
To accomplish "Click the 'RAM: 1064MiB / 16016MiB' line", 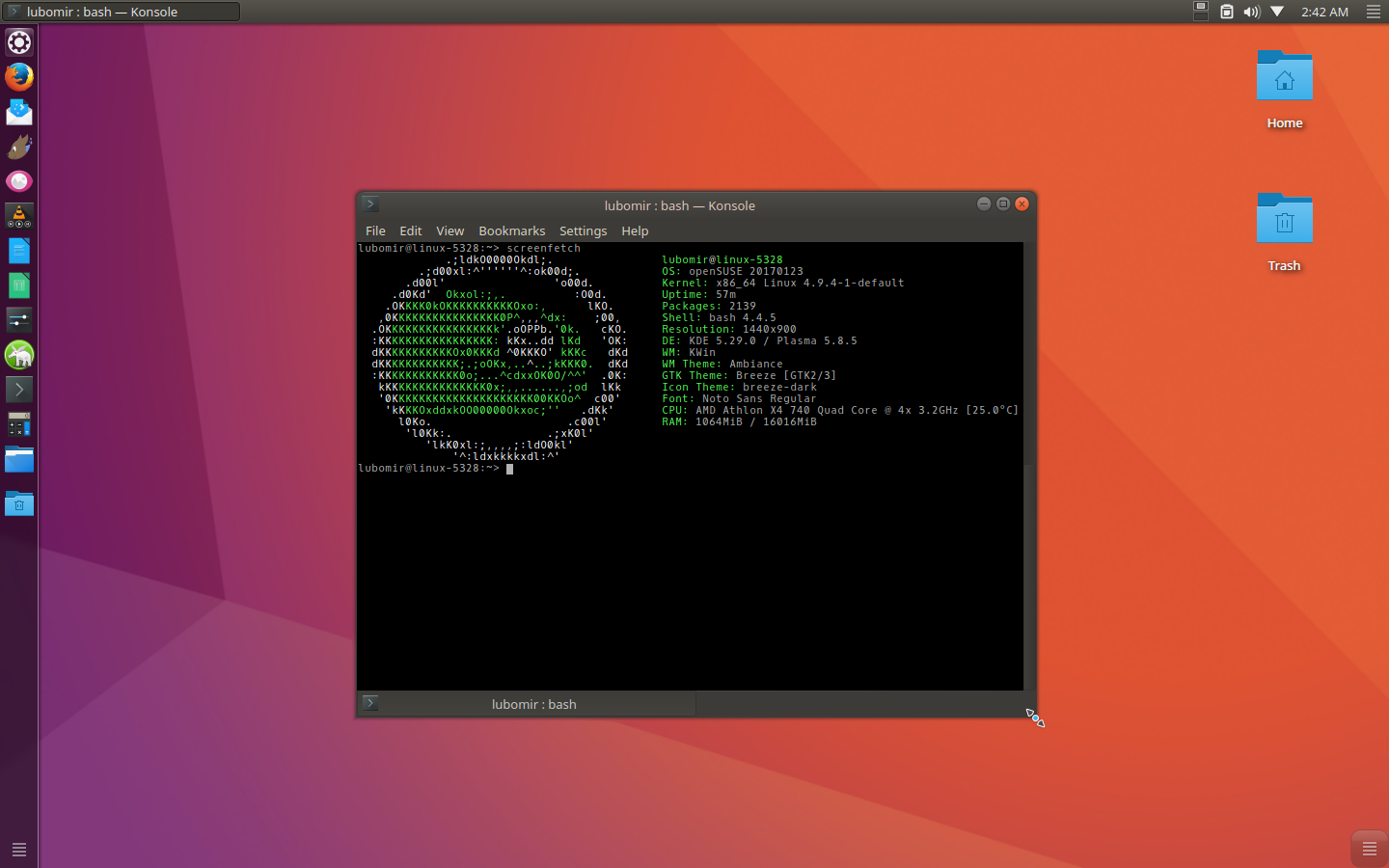I will pos(739,422).
